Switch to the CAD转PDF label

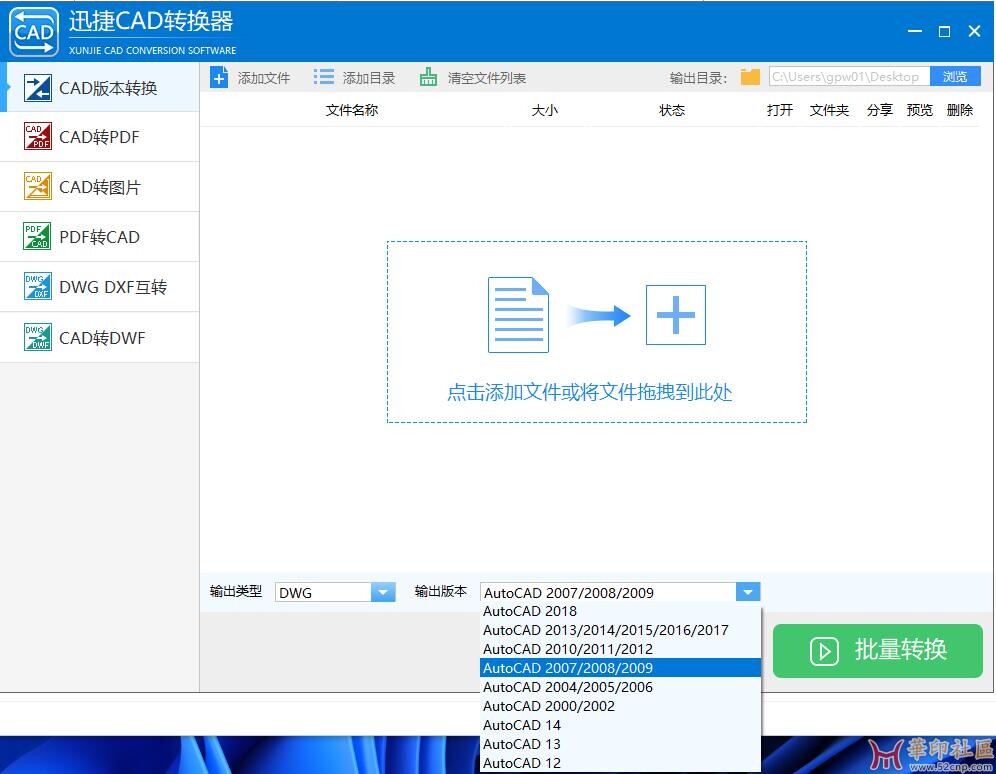coord(99,137)
